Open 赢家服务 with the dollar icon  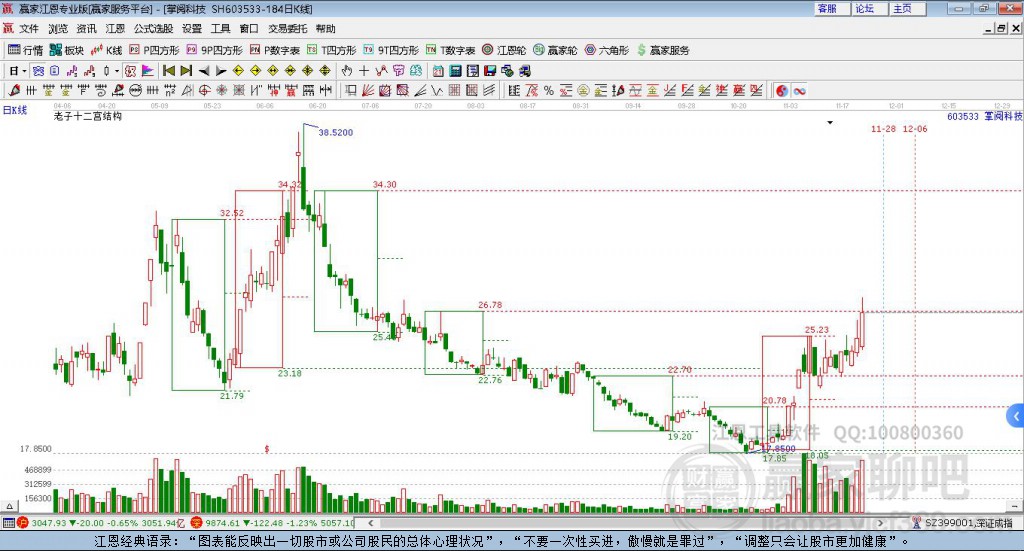(x=663, y=50)
